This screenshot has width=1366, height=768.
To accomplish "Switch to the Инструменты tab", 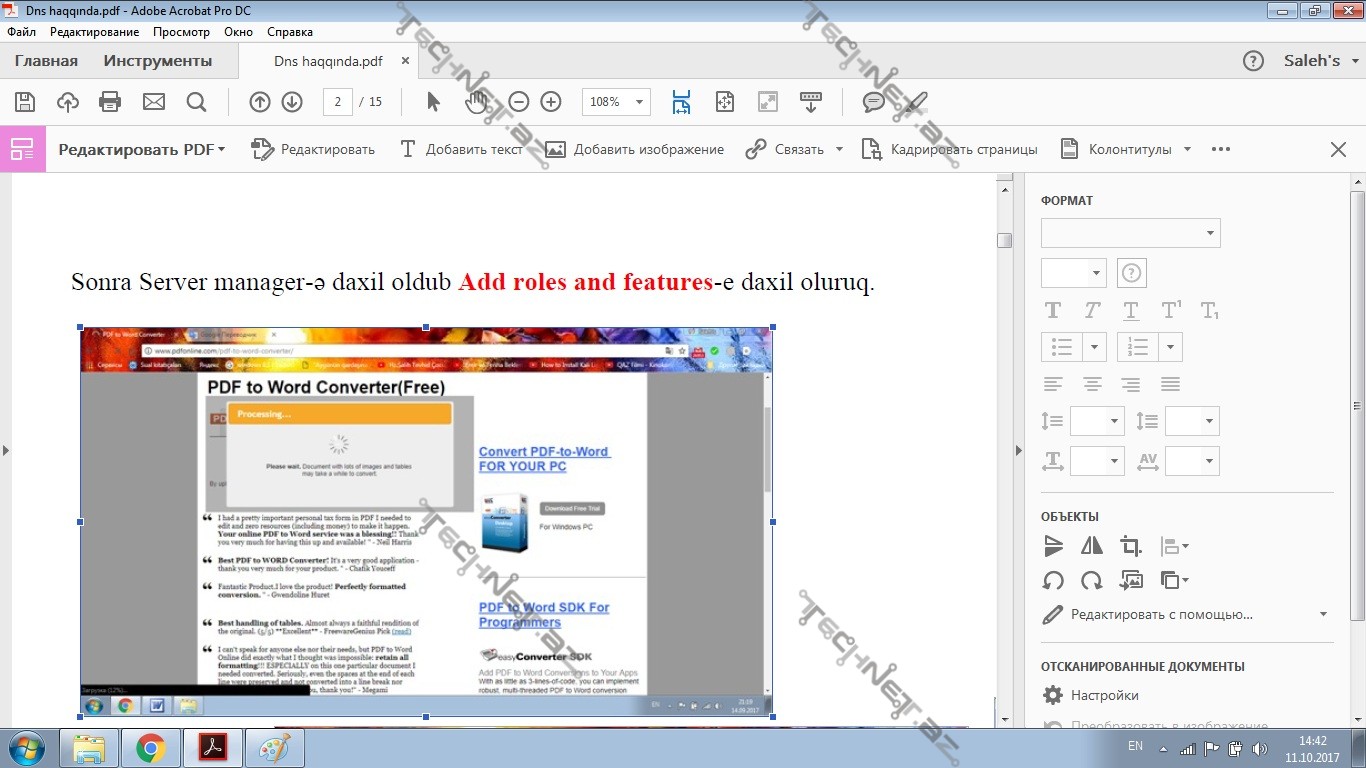I will coord(158,61).
